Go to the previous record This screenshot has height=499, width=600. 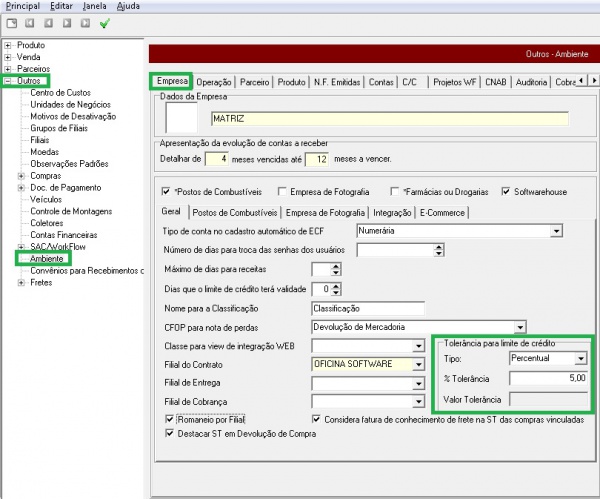coord(48,22)
